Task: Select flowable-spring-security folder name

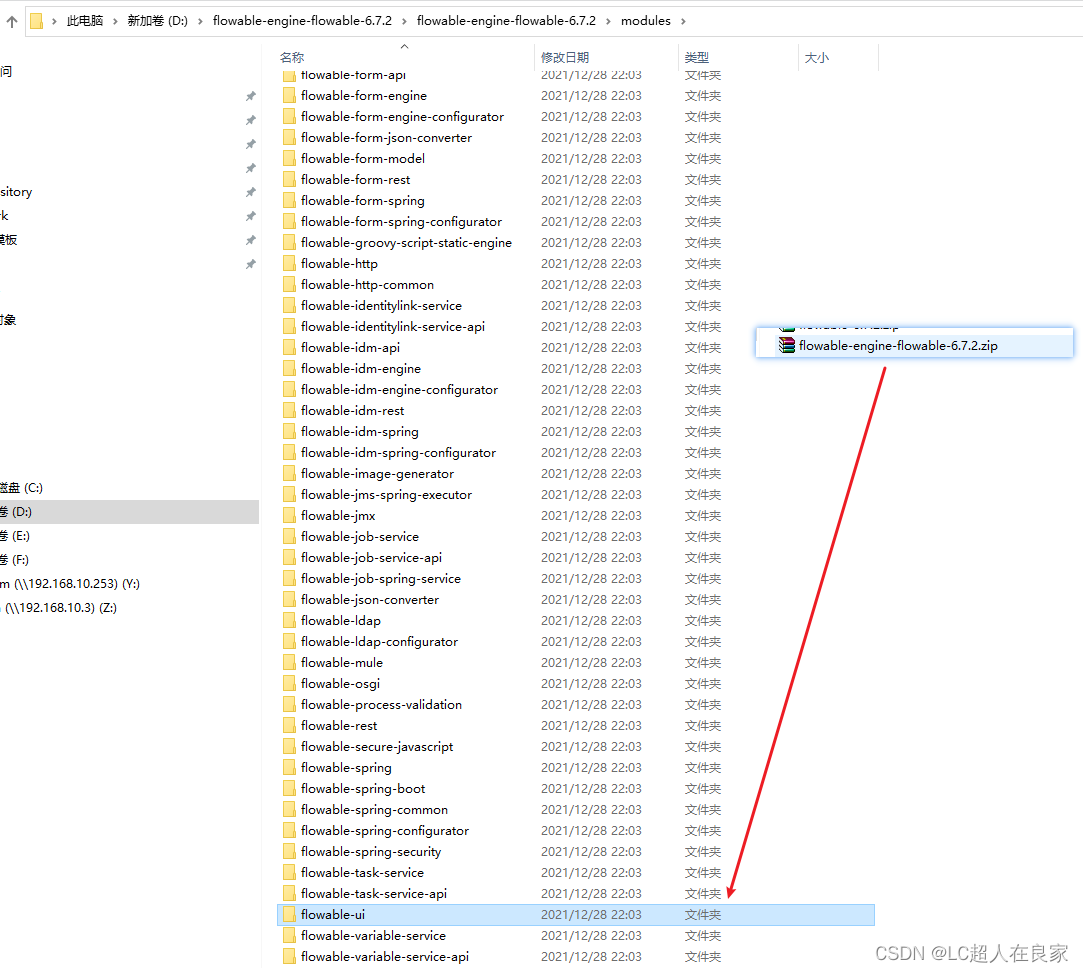Action: (x=371, y=852)
